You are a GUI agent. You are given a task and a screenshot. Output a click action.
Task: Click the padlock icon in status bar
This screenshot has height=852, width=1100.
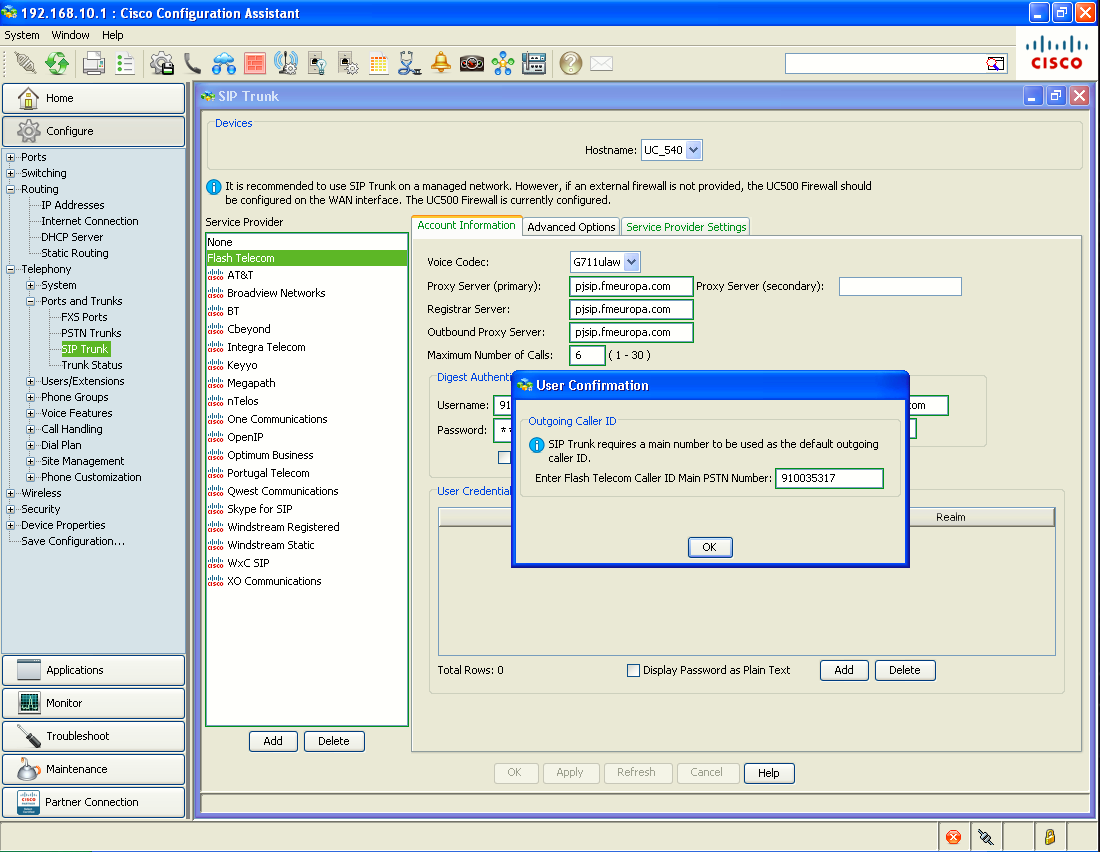point(1049,837)
